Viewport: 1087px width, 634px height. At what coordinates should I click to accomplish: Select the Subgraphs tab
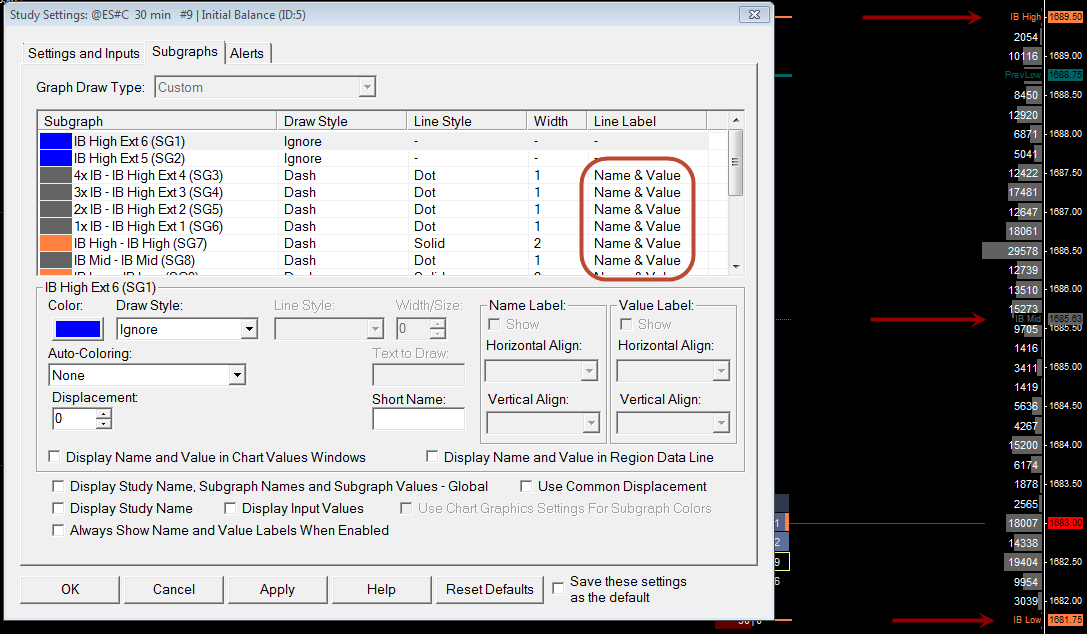(x=184, y=52)
